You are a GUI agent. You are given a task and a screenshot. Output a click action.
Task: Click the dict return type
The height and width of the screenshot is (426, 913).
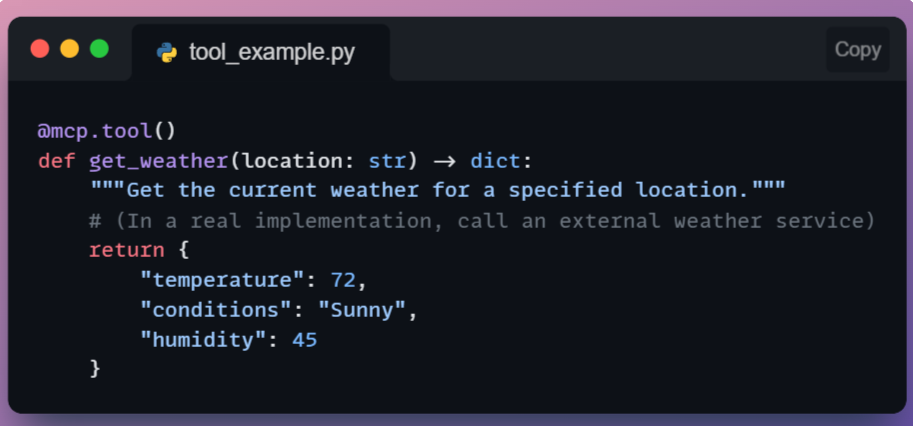click(x=496, y=161)
